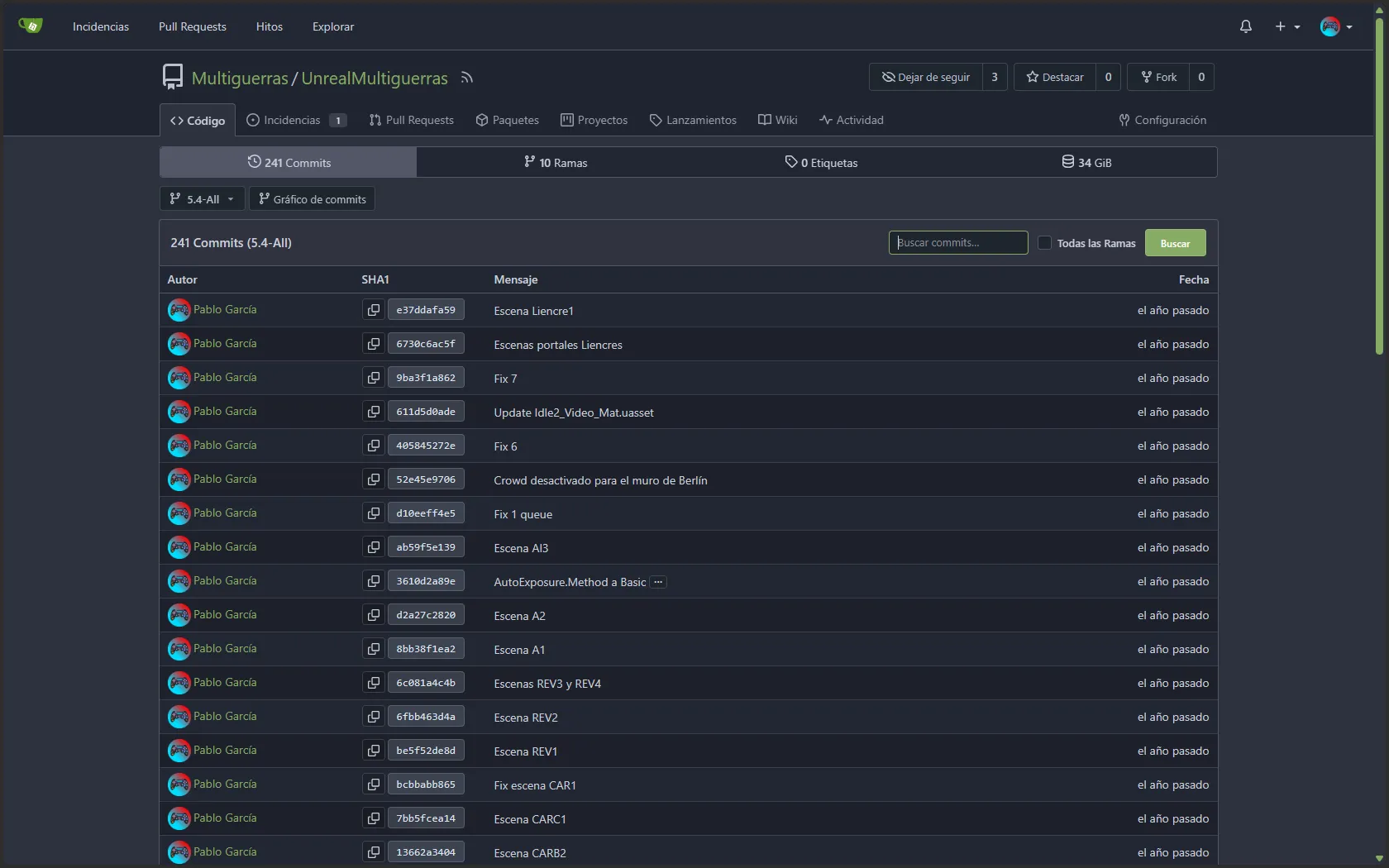The width and height of the screenshot is (1389, 868).
Task: Copy SHA of the Fix 7 commit
Action: 374,378
